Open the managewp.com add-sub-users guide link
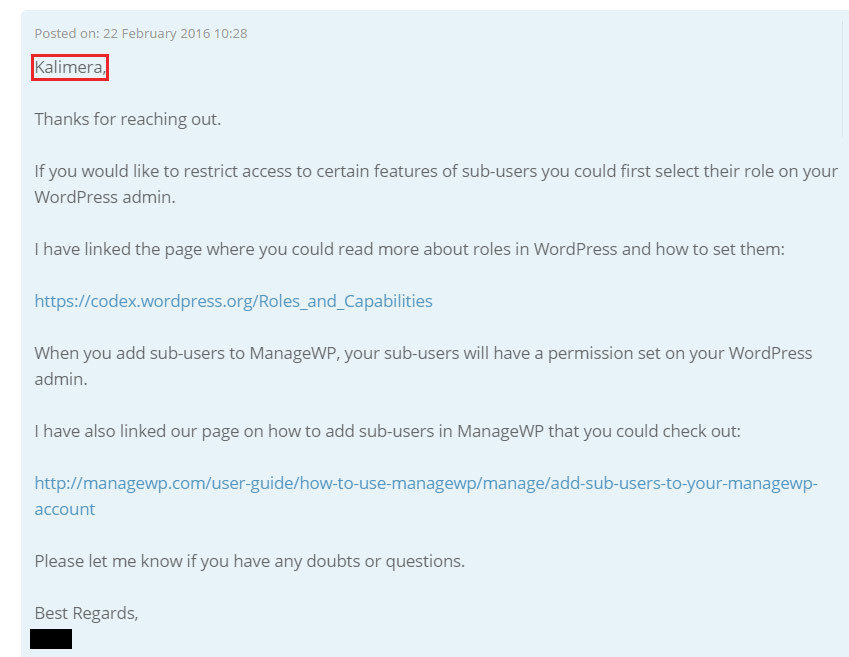 [x=426, y=496]
